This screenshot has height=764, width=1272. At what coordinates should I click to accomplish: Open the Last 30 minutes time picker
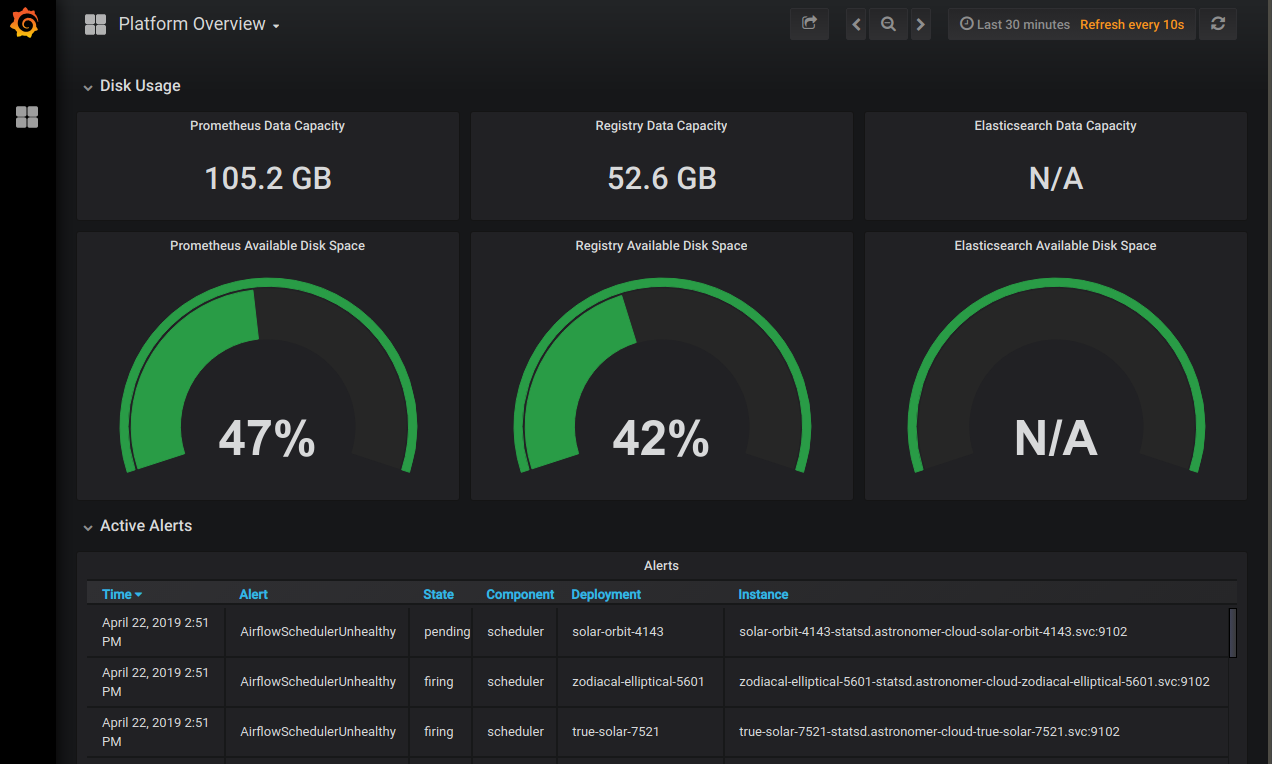tap(1015, 24)
